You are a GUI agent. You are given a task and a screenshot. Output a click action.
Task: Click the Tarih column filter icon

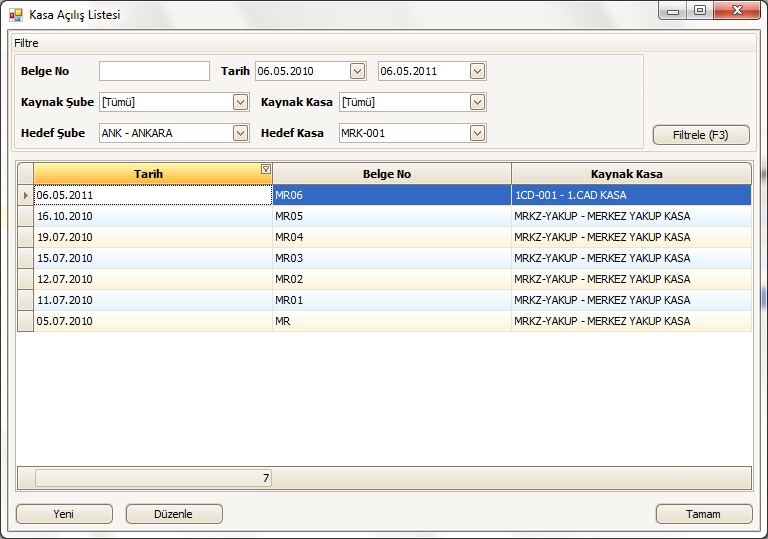coord(265,169)
